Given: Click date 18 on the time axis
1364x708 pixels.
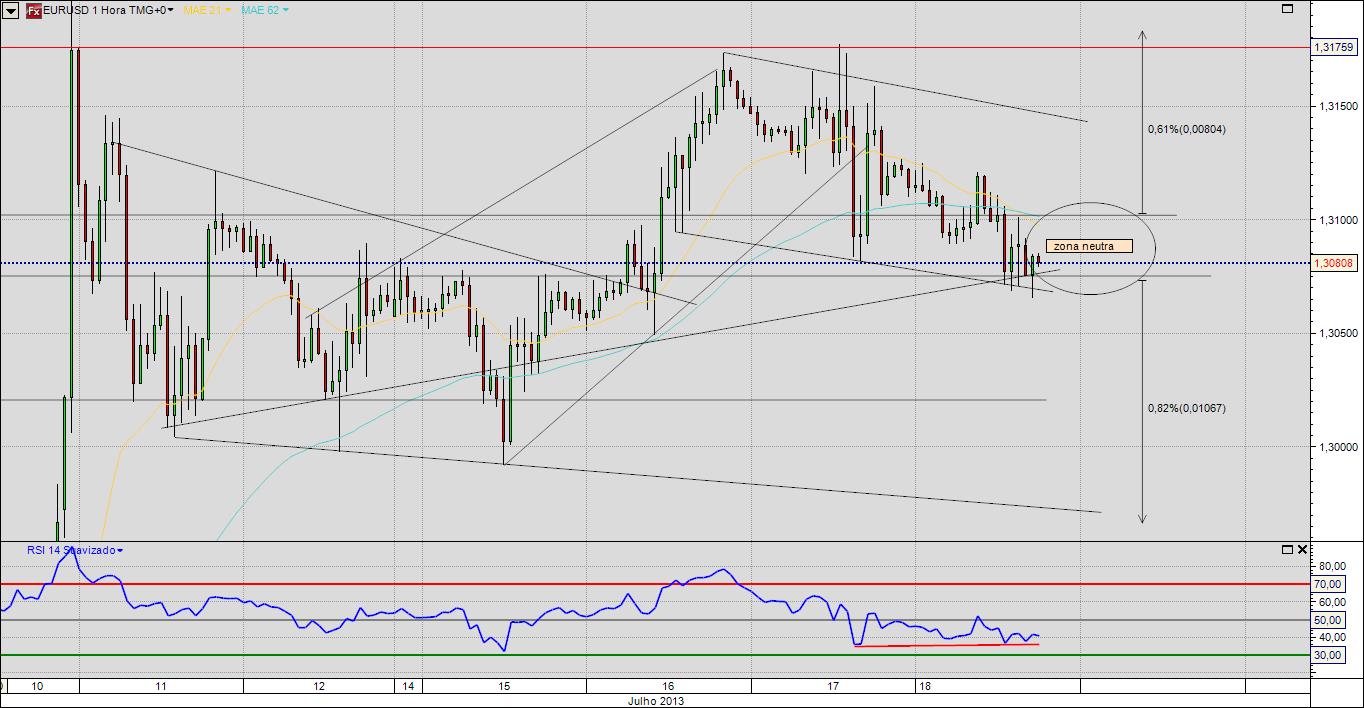Looking at the screenshot, I should (x=925, y=687).
